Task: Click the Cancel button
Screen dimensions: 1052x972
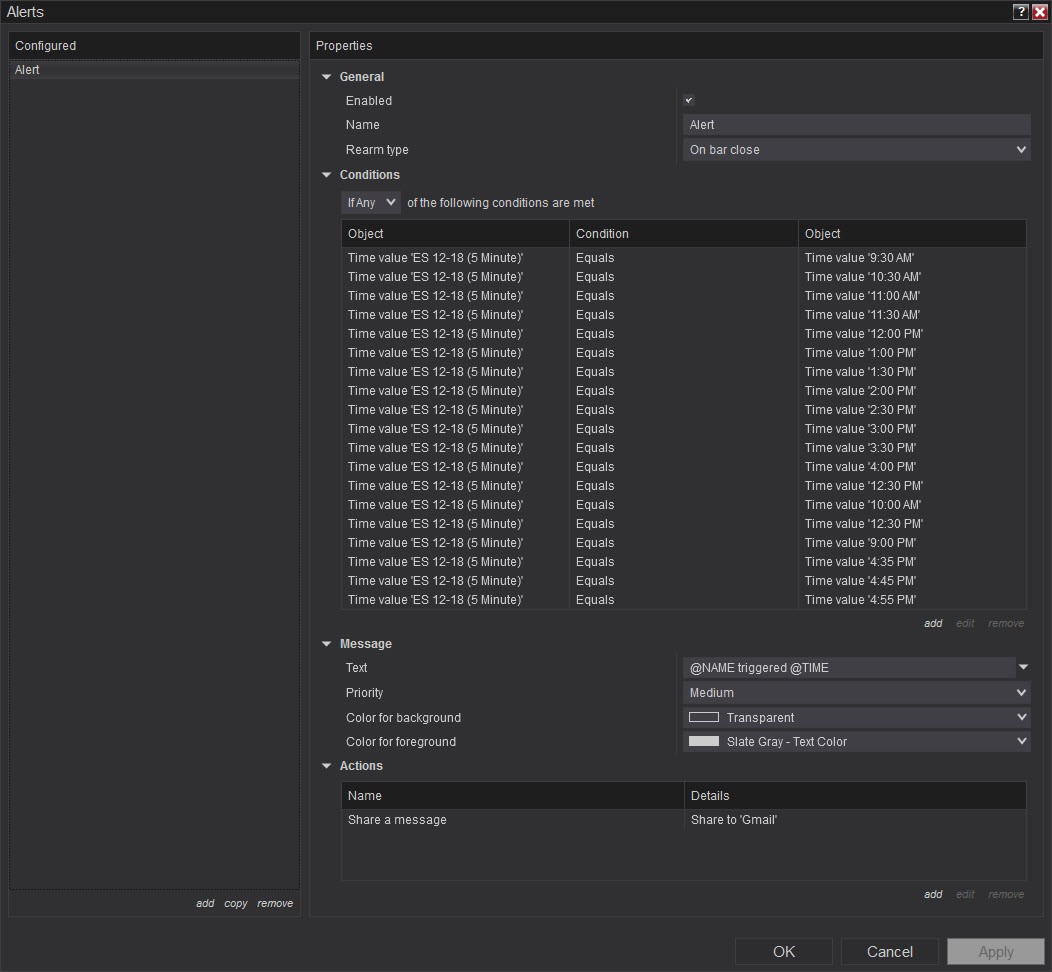Action: point(890,952)
